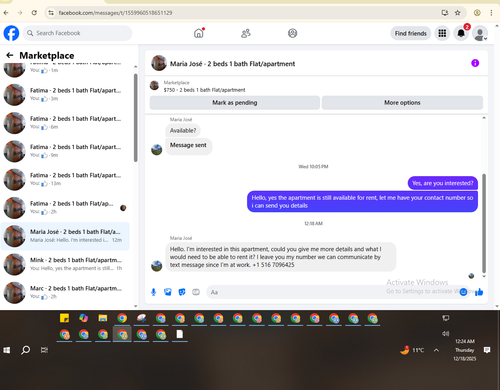The height and width of the screenshot is (390, 500).
Task: Click the Marketplace back arrow
Action: point(10,55)
